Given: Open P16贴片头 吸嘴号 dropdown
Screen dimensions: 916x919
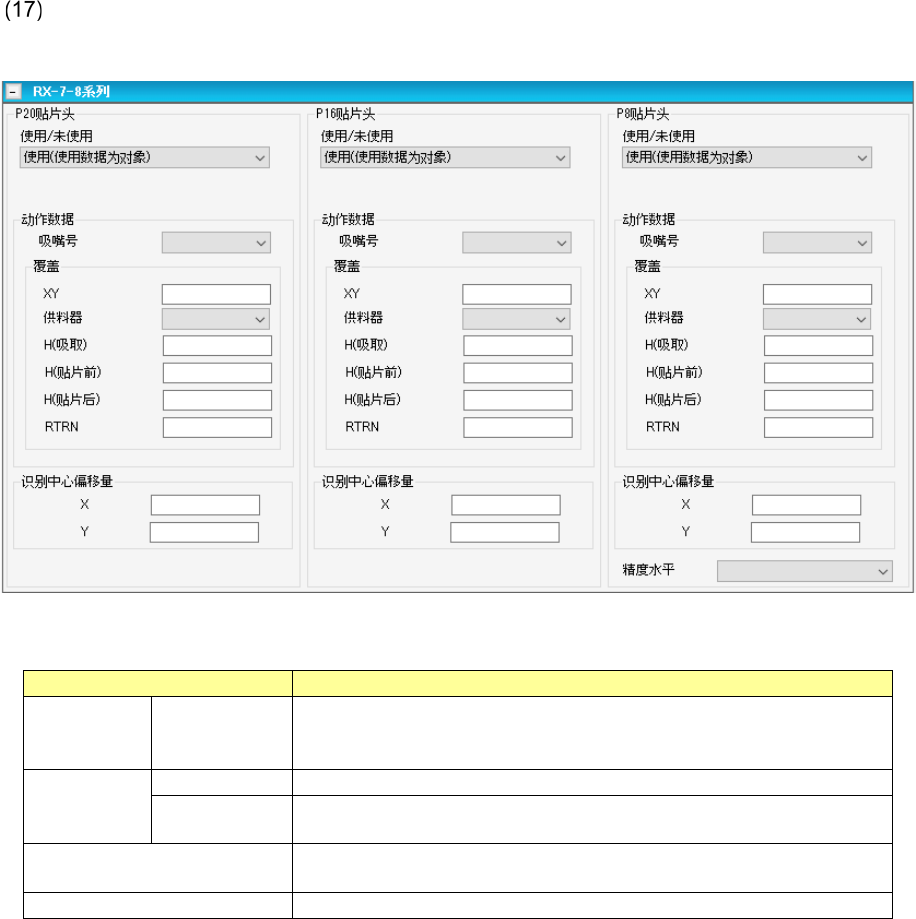Looking at the screenshot, I should pyautogui.click(x=517, y=243).
